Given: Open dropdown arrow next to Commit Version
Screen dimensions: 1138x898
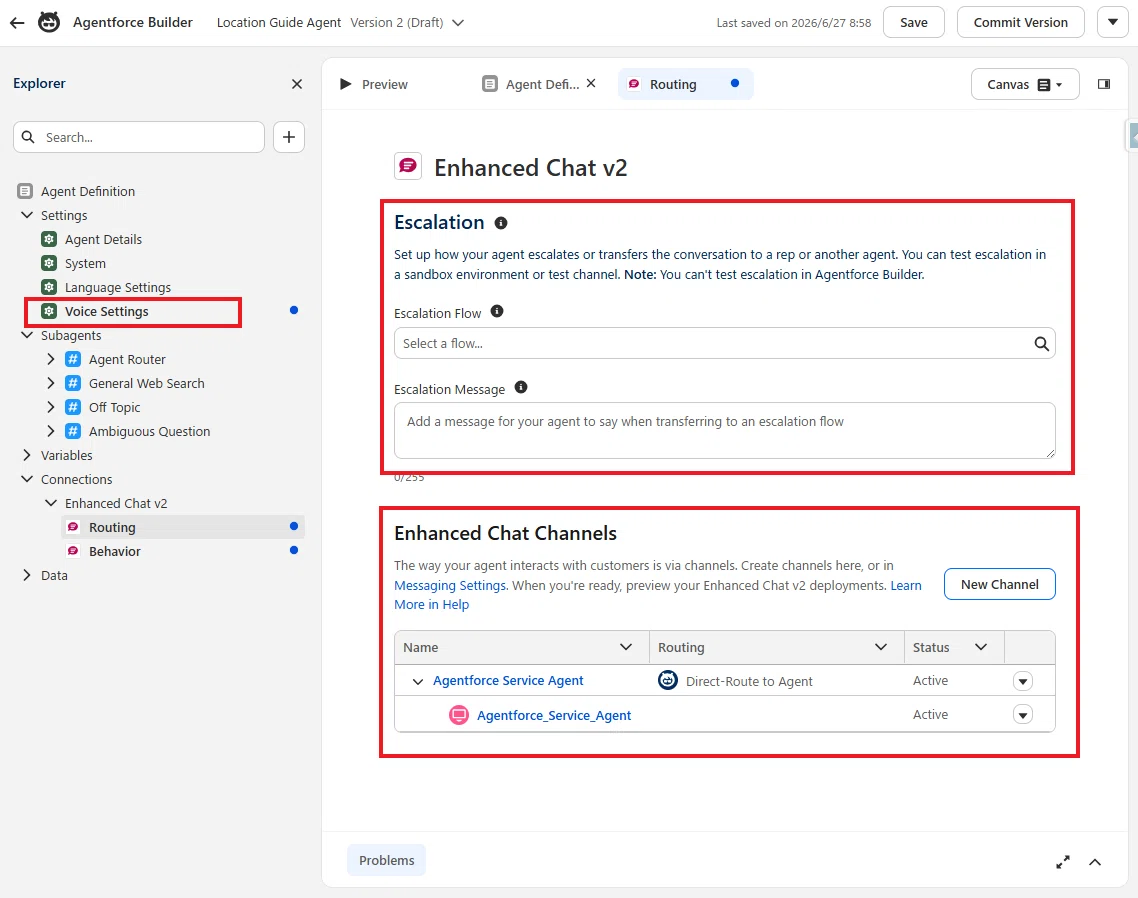Looking at the screenshot, I should (1113, 22).
